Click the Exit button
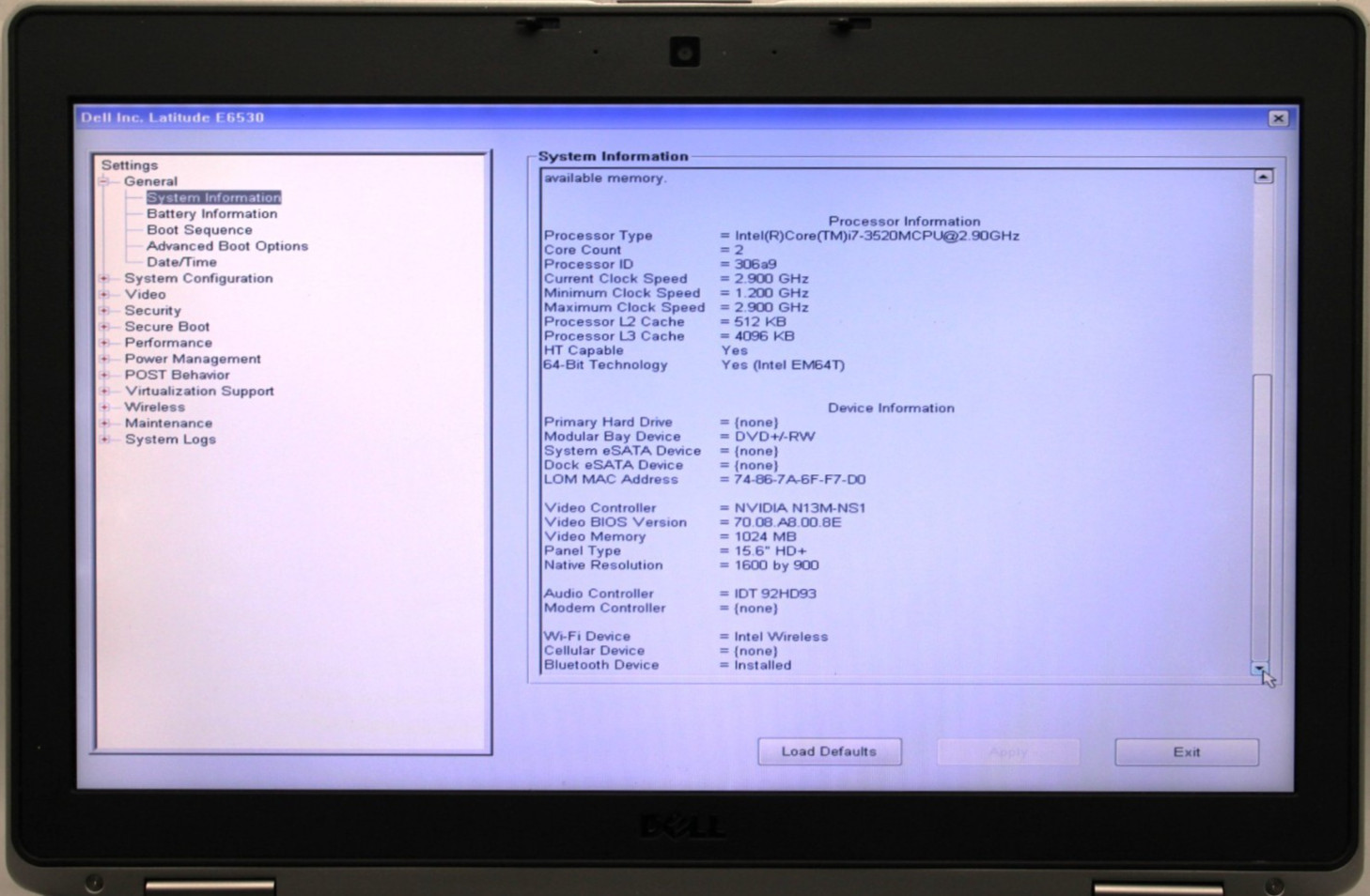The image size is (1370, 896). click(1187, 751)
